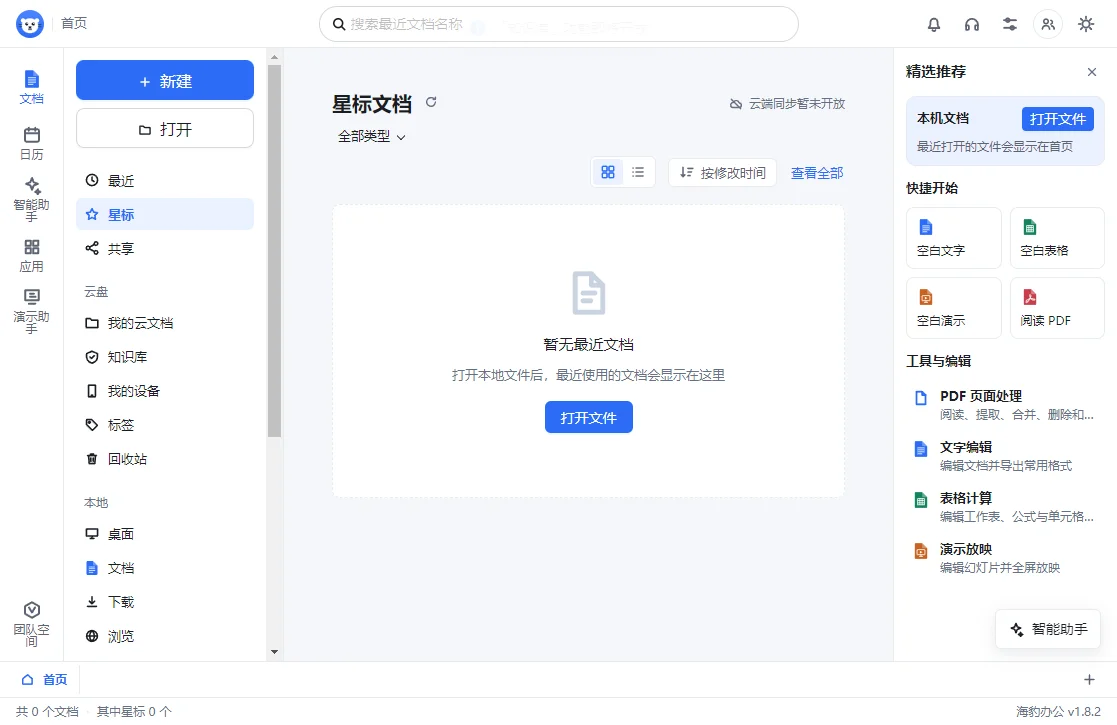Open the 按修改时间 sort dropdown
1117x725 pixels.
tap(722, 172)
